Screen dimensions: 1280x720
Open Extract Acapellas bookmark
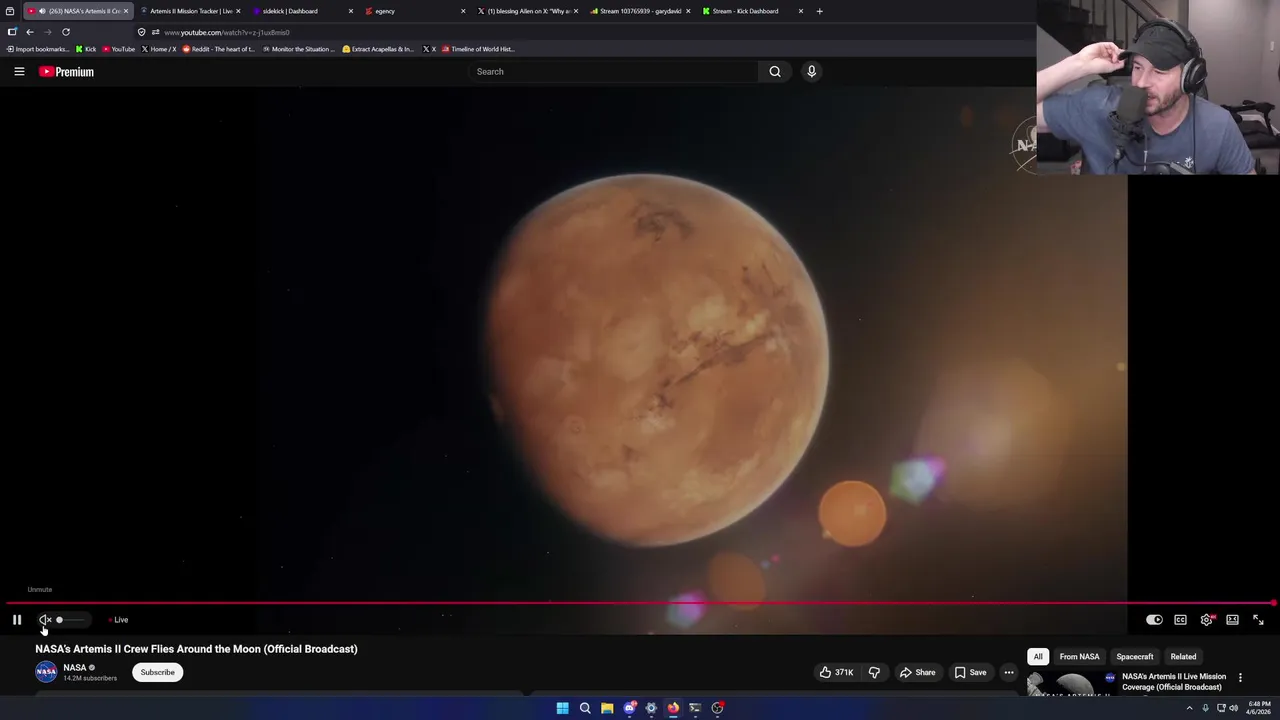click(378, 49)
